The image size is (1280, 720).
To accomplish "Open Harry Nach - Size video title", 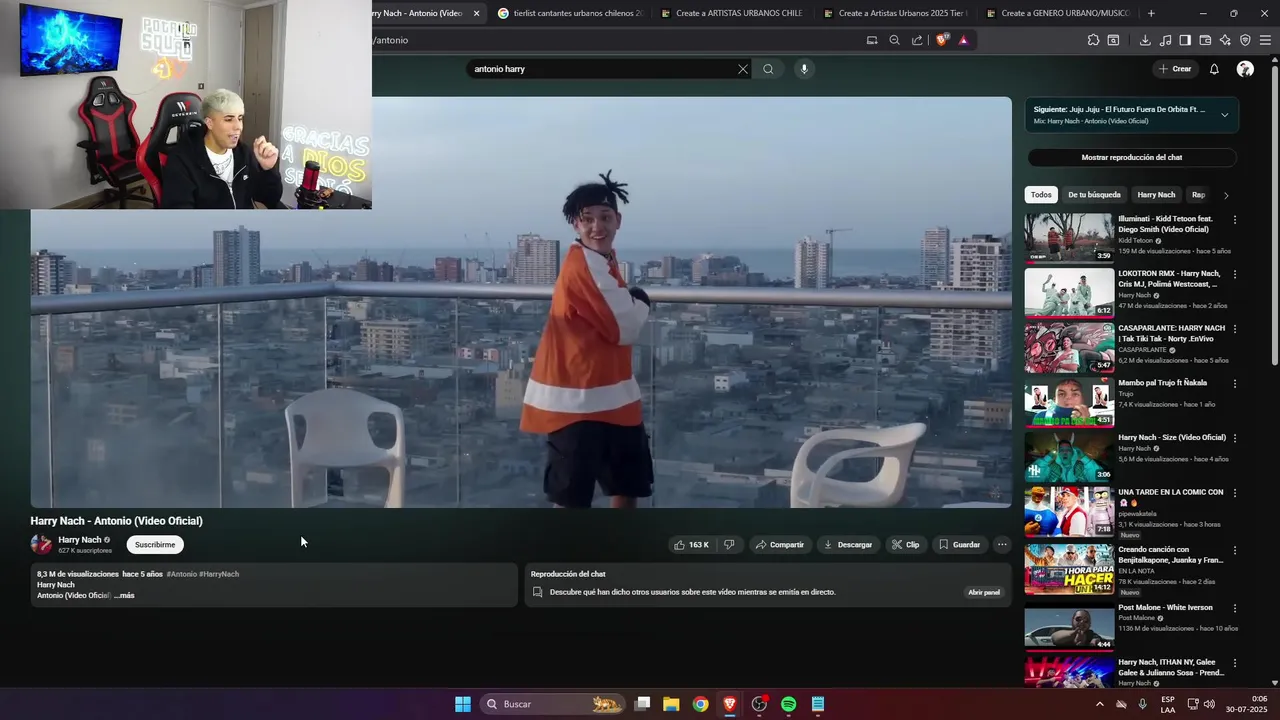I will click(1172, 438).
